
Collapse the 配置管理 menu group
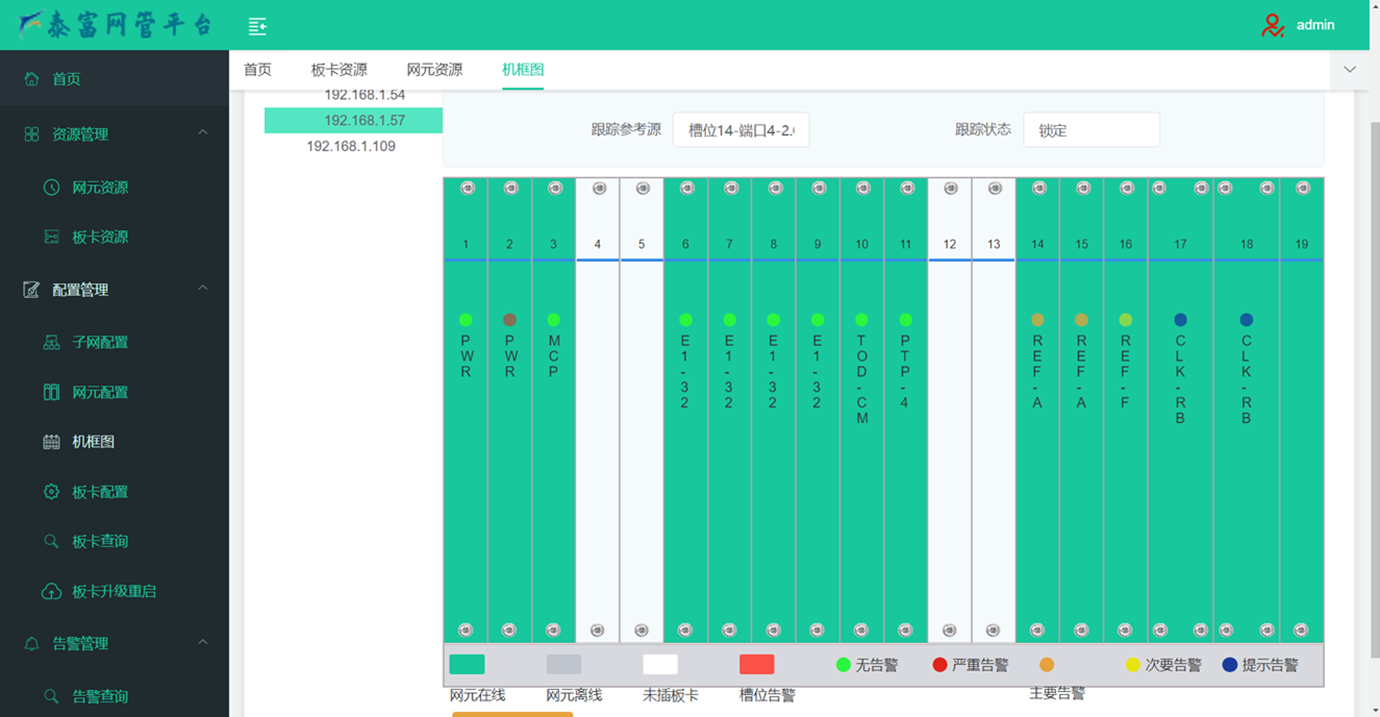[203, 289]
